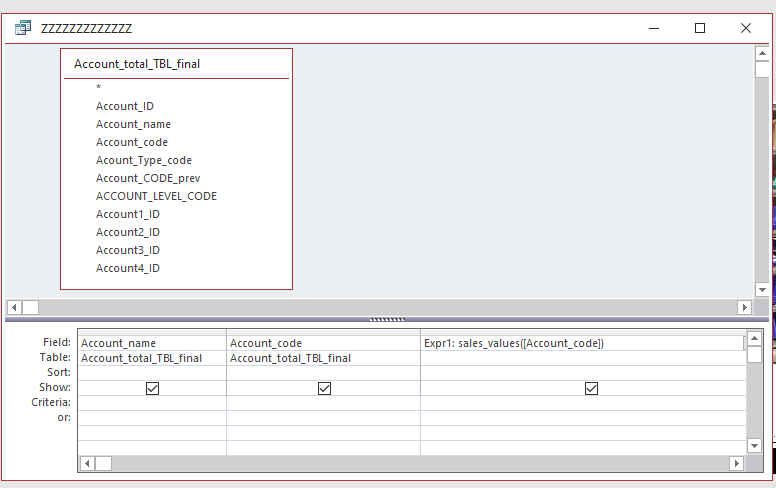Close the ZZZZZZZZZZZZZ query window
The image size is (776, 488).
tap(746, 28)
